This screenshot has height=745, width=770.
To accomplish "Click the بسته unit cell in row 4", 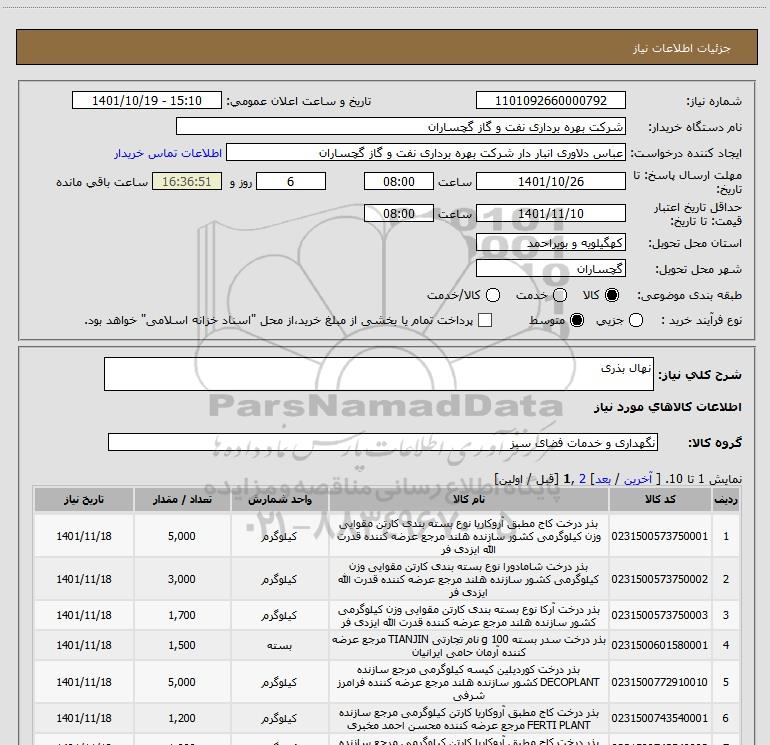I will point(279,645).
